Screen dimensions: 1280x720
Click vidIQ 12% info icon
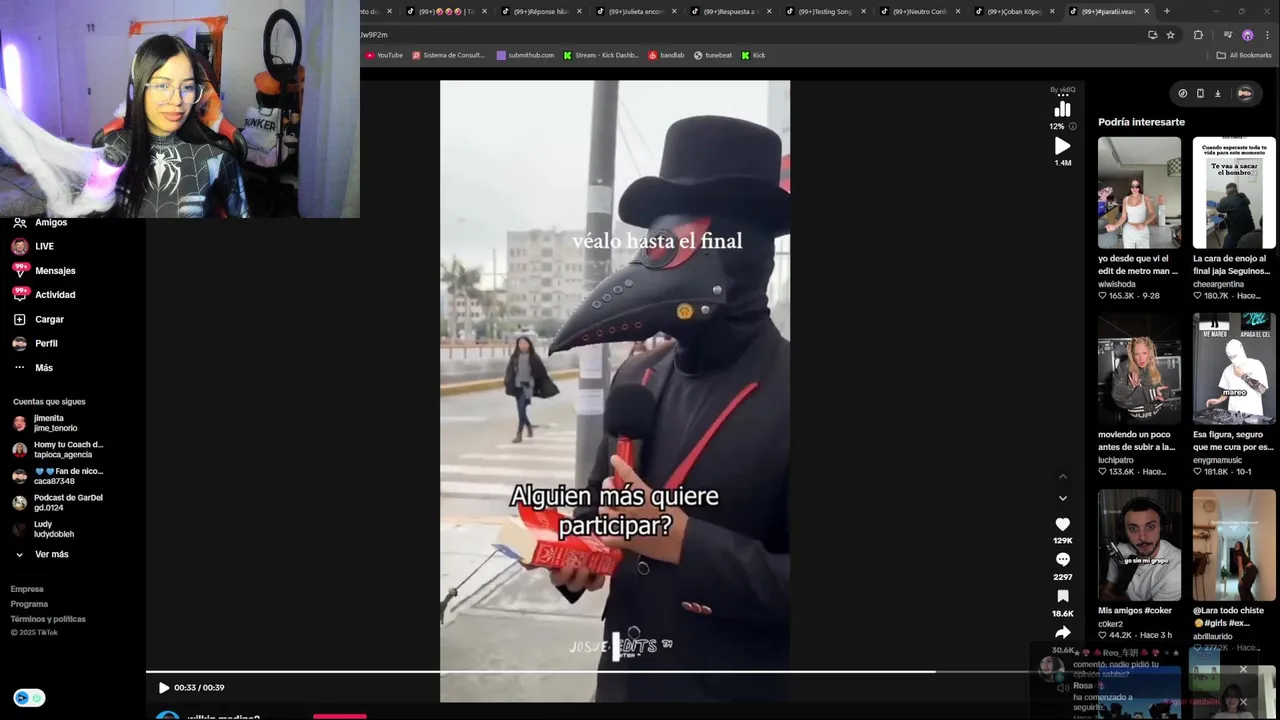(1073, 127)
